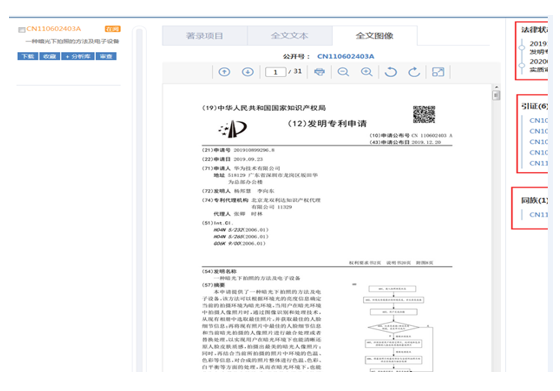Click document viewer scrollbar up arrow
Image resolution: width=560 pixels, height=391 pixels.
[496, 87]
